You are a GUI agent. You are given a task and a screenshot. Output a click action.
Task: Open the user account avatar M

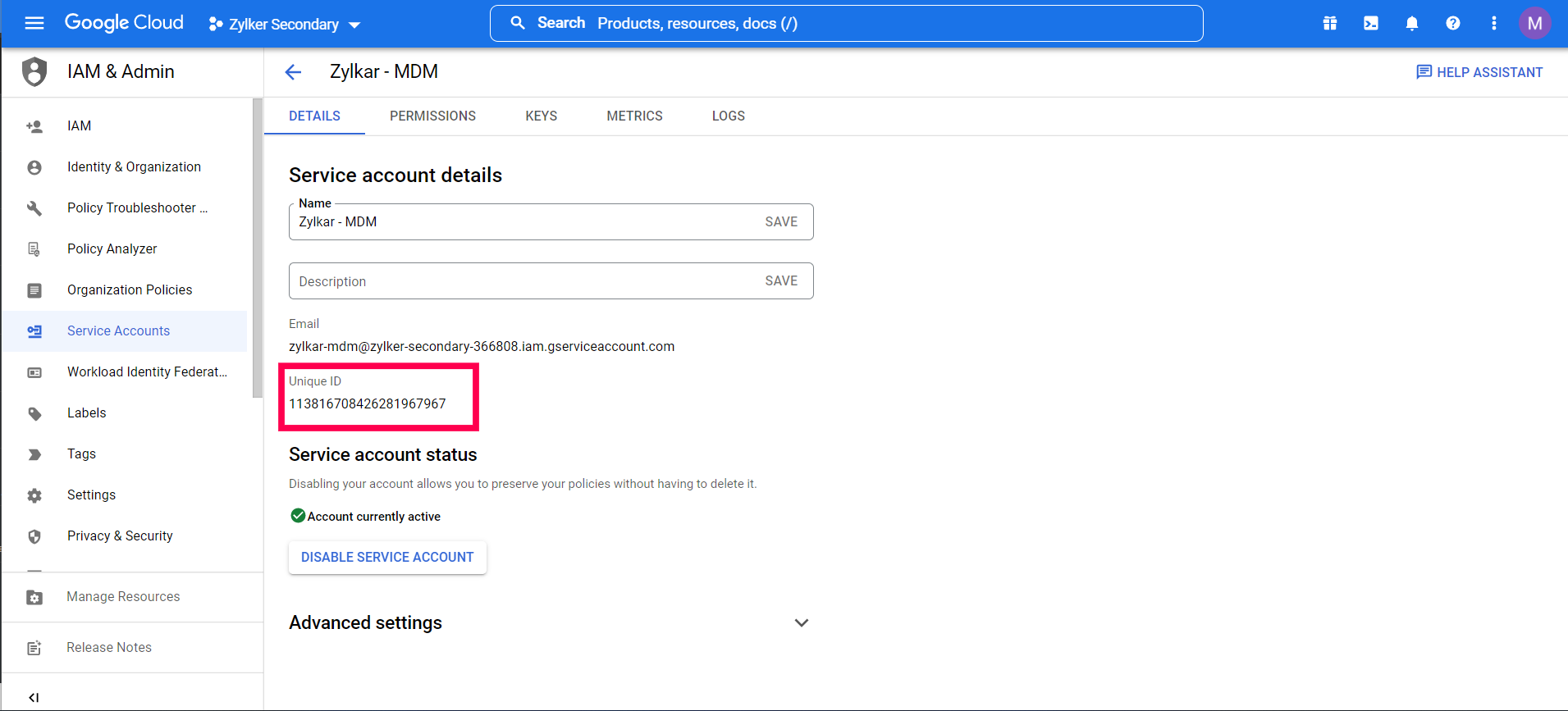1535,23
